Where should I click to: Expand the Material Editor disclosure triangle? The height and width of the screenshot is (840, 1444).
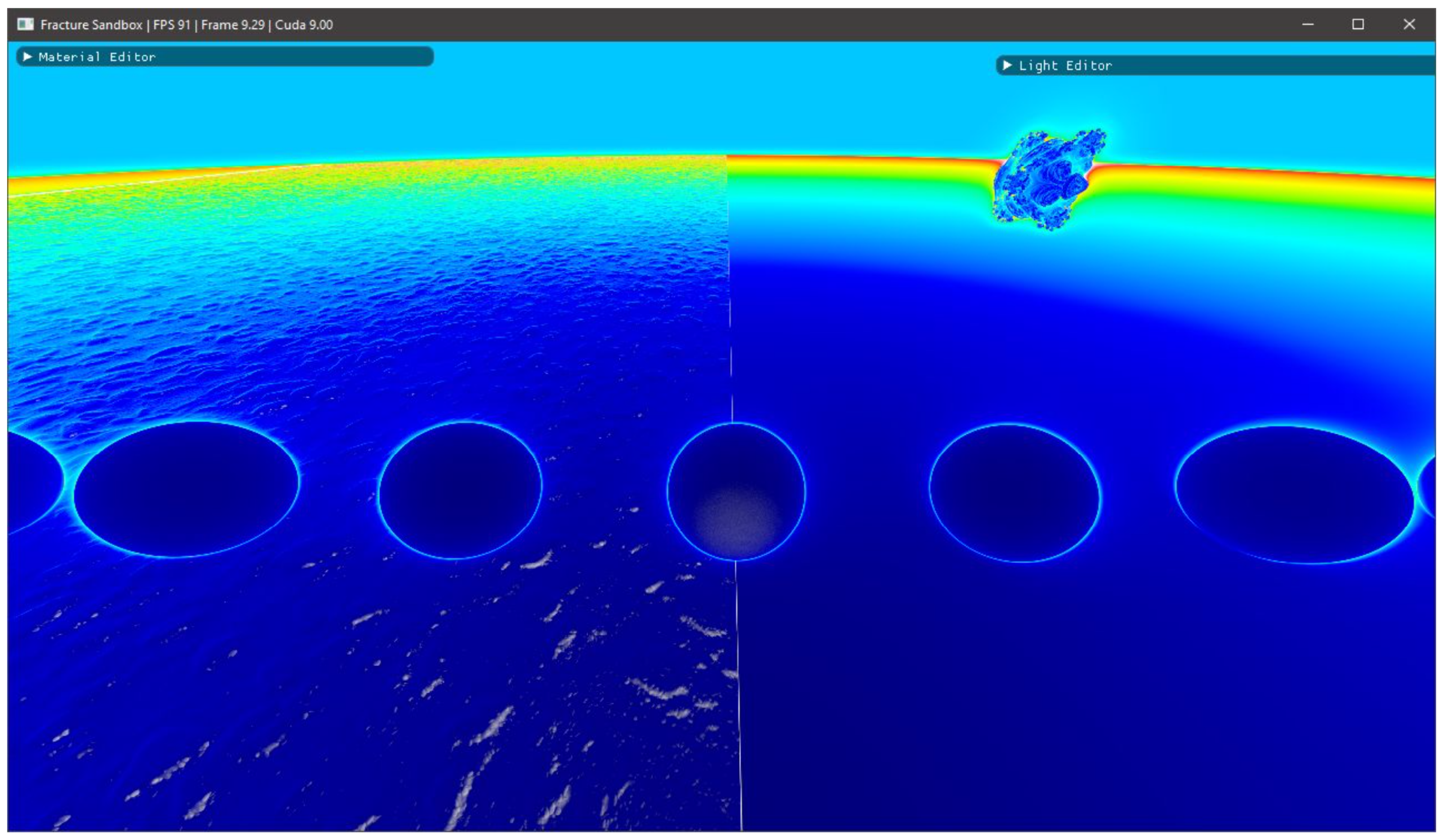click(27, 57)
